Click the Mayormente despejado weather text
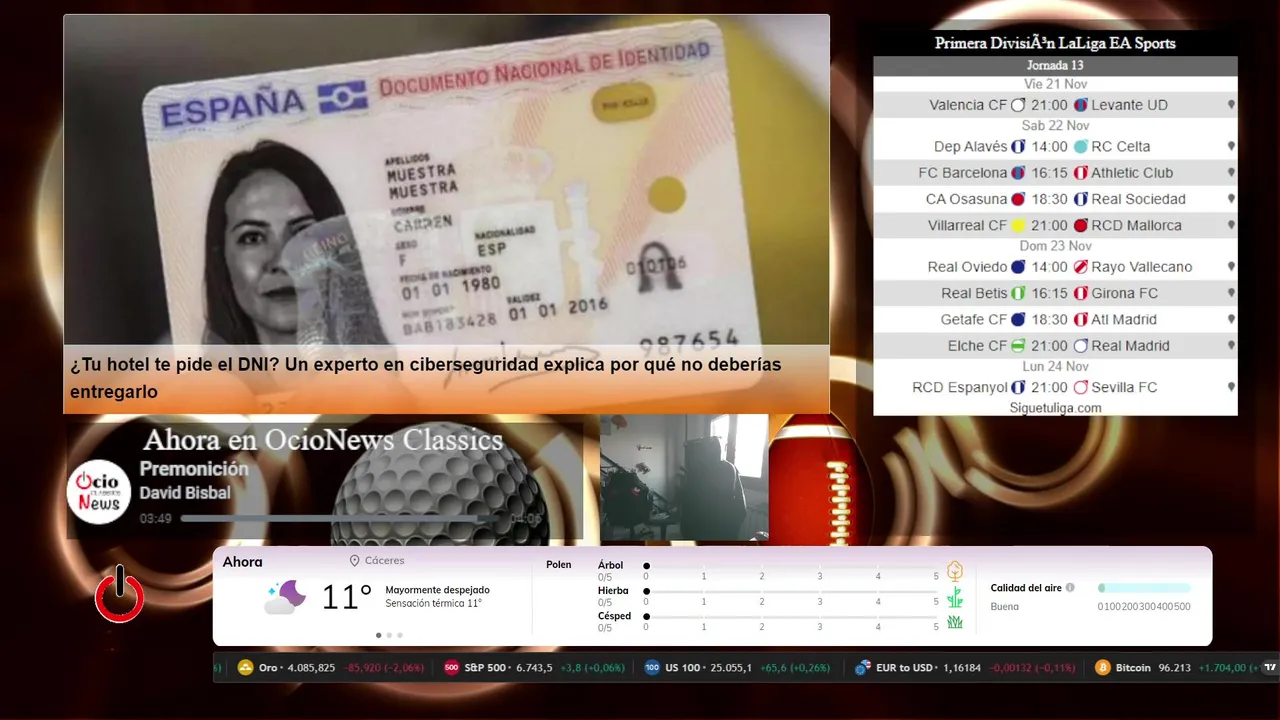1280x720 pixels. pos(437,590)
